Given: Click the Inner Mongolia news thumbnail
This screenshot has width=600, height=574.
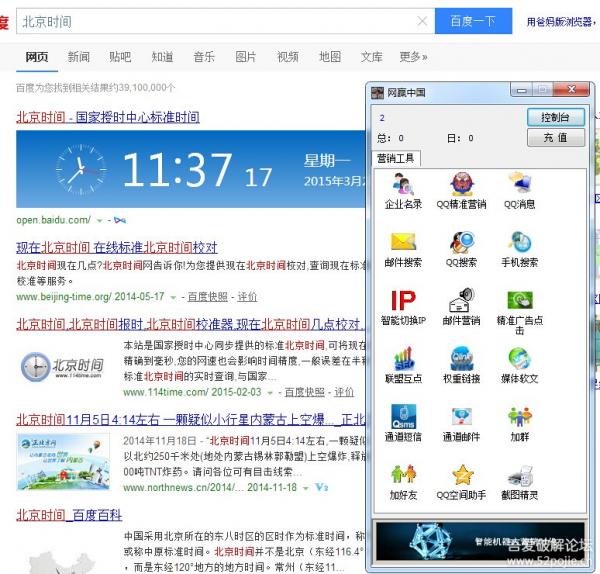Looking at the screenshot, I should click(63, 462).
